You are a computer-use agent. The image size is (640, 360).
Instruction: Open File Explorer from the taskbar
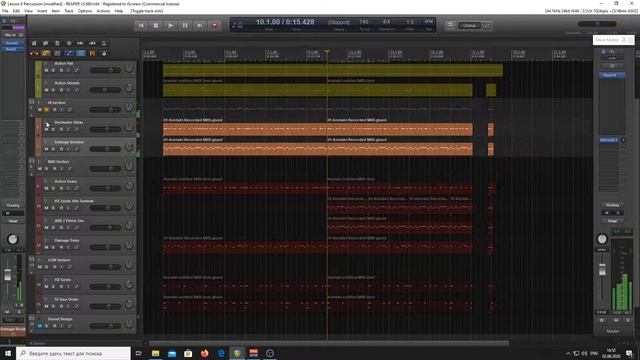[x=156, y=353]
